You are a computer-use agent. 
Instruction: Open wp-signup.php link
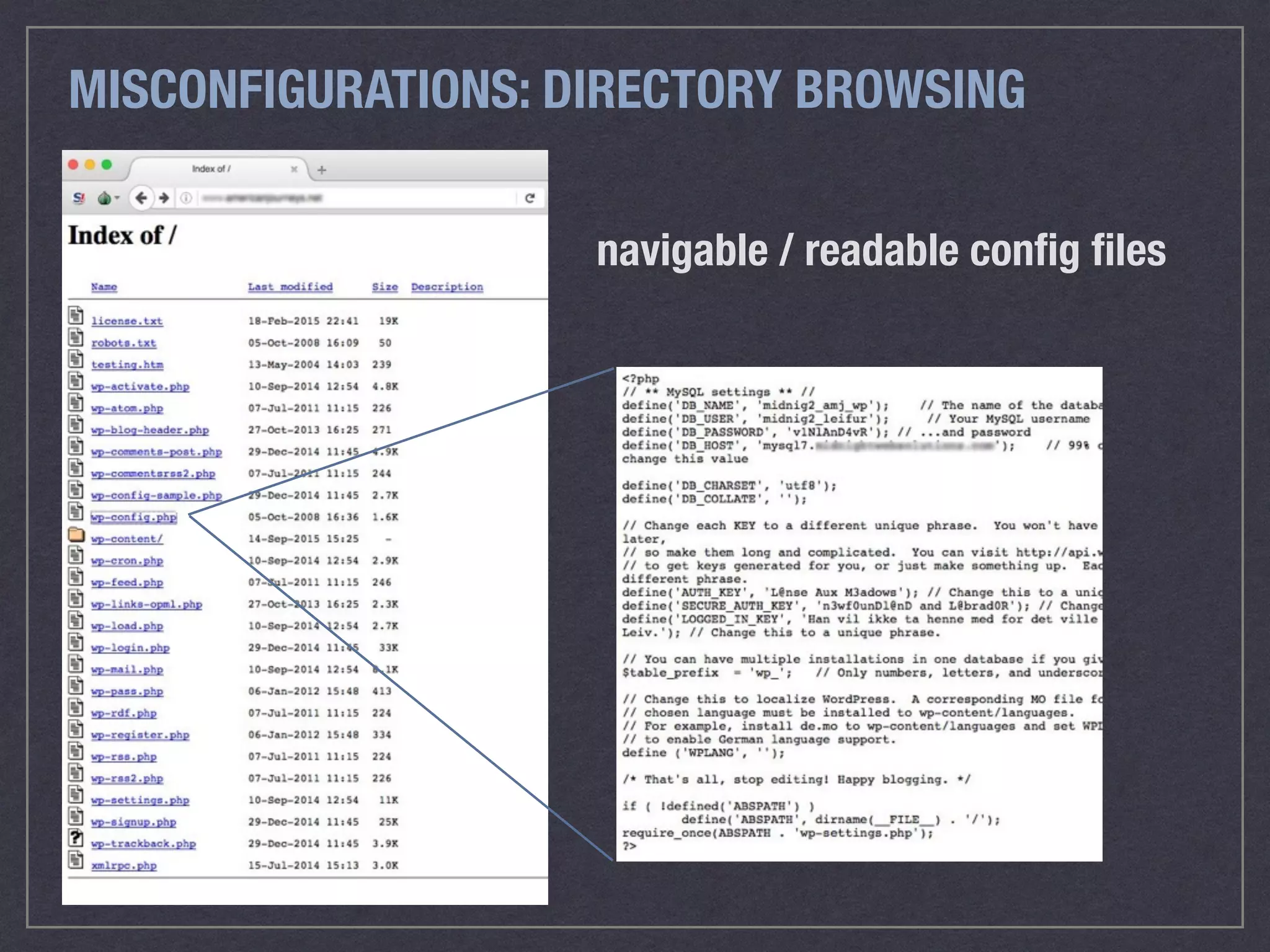tap(133, 822)
